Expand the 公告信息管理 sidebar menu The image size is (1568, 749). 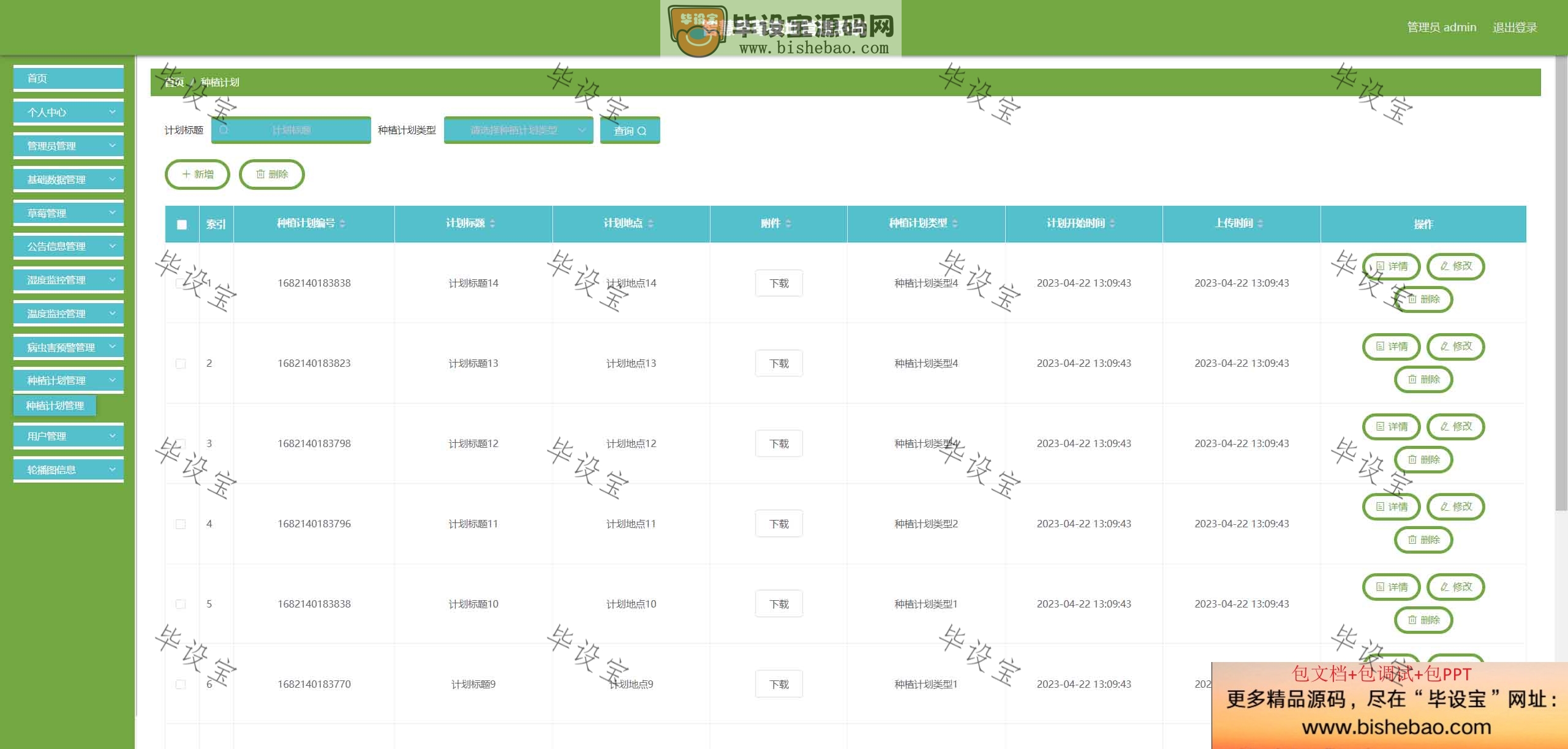(69, 246)
